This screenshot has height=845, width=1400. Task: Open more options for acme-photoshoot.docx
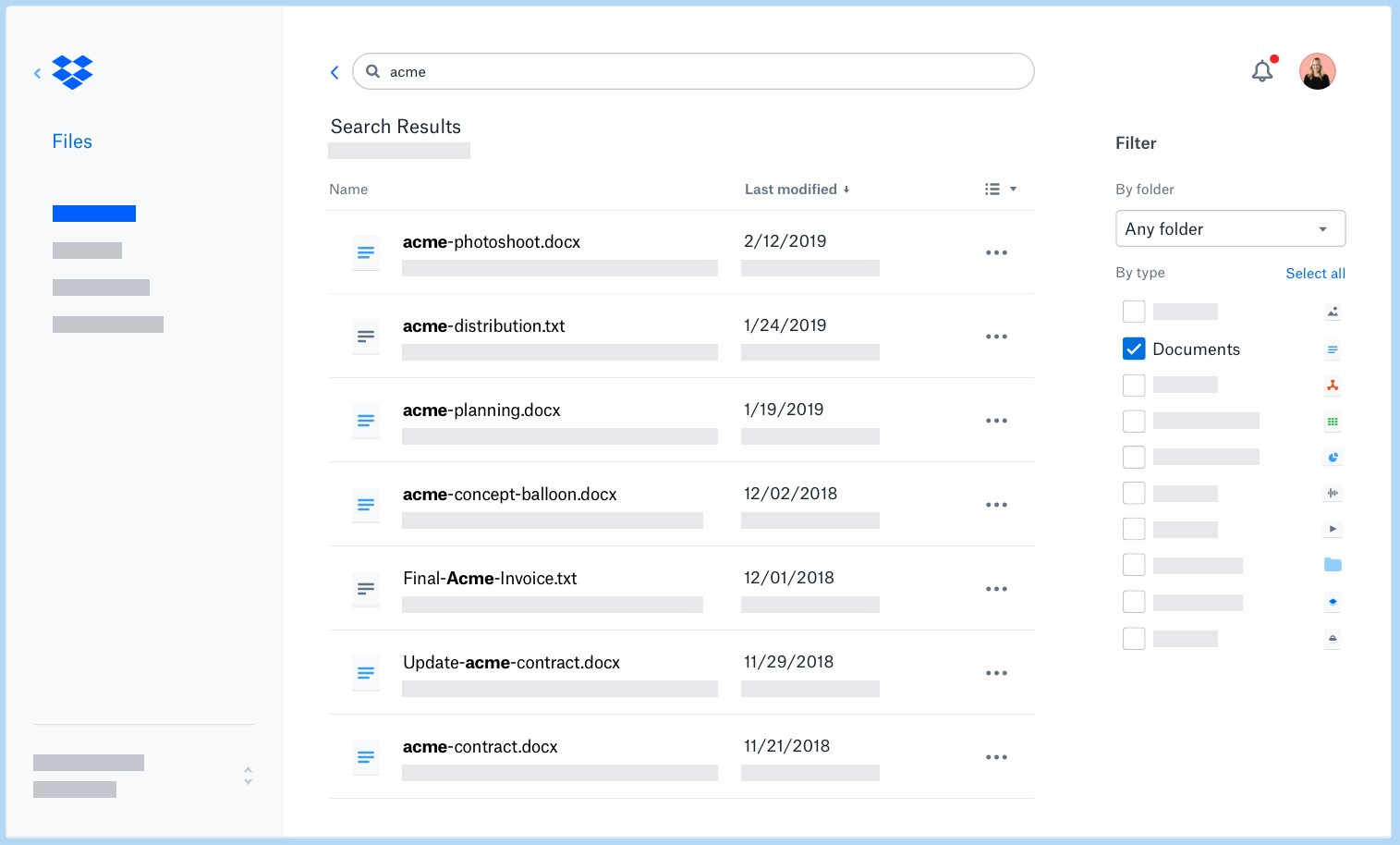point(996,252)
